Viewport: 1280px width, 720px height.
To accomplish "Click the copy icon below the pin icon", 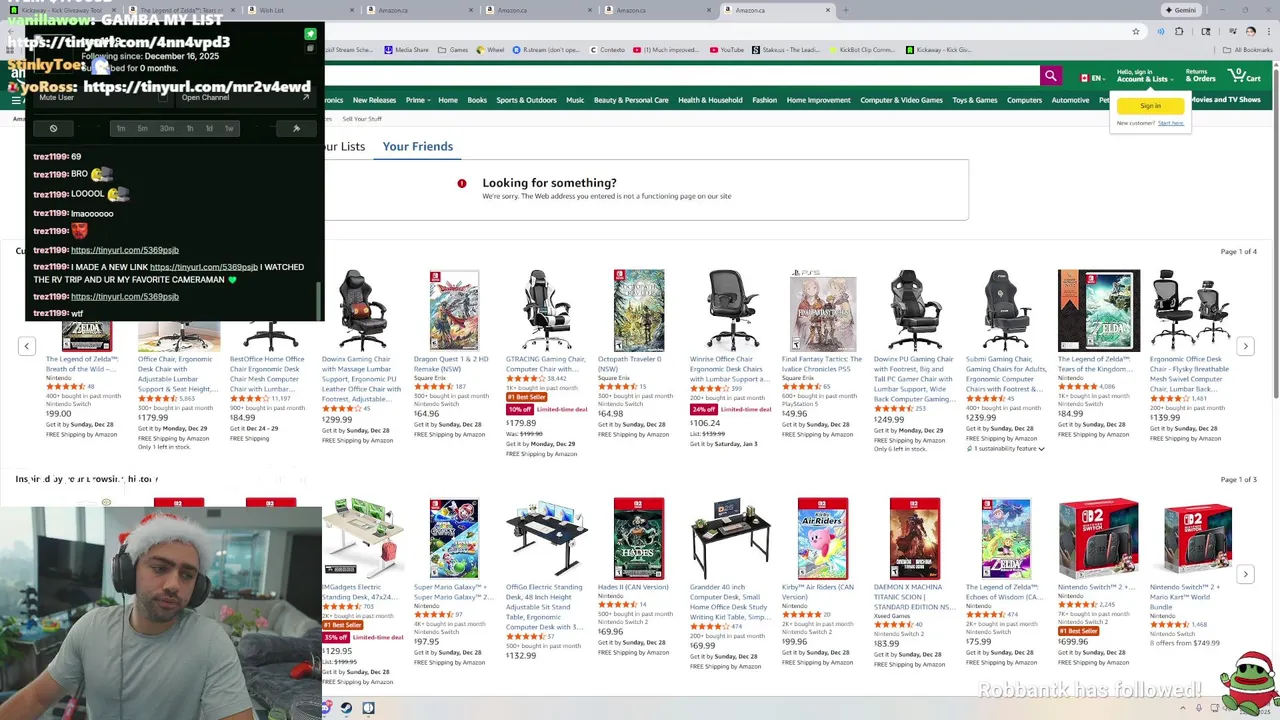I will pyautogui.click(x=310, y=48).
